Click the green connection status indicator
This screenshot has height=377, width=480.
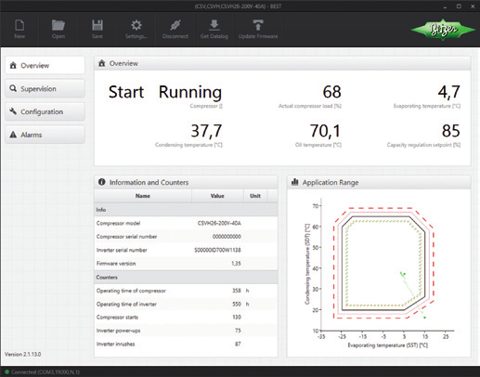pos(7,372)
